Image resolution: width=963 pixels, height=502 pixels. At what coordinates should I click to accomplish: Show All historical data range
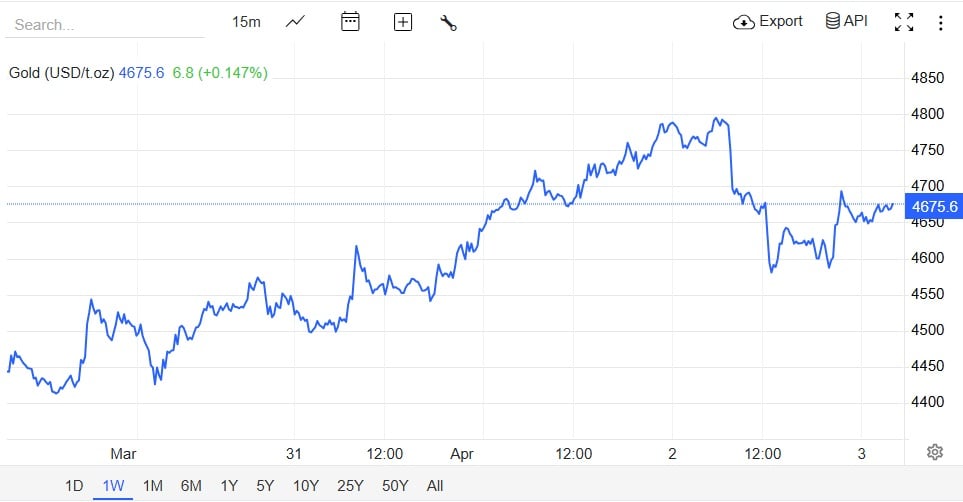435,486
